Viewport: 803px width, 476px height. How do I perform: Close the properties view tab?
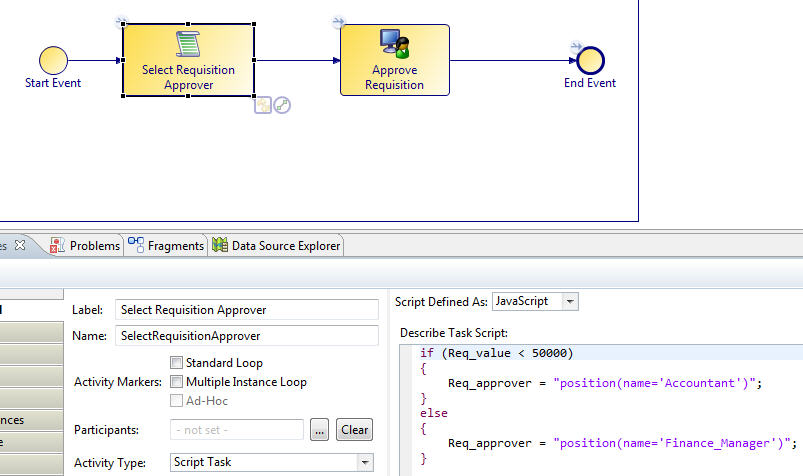point(20,245)
